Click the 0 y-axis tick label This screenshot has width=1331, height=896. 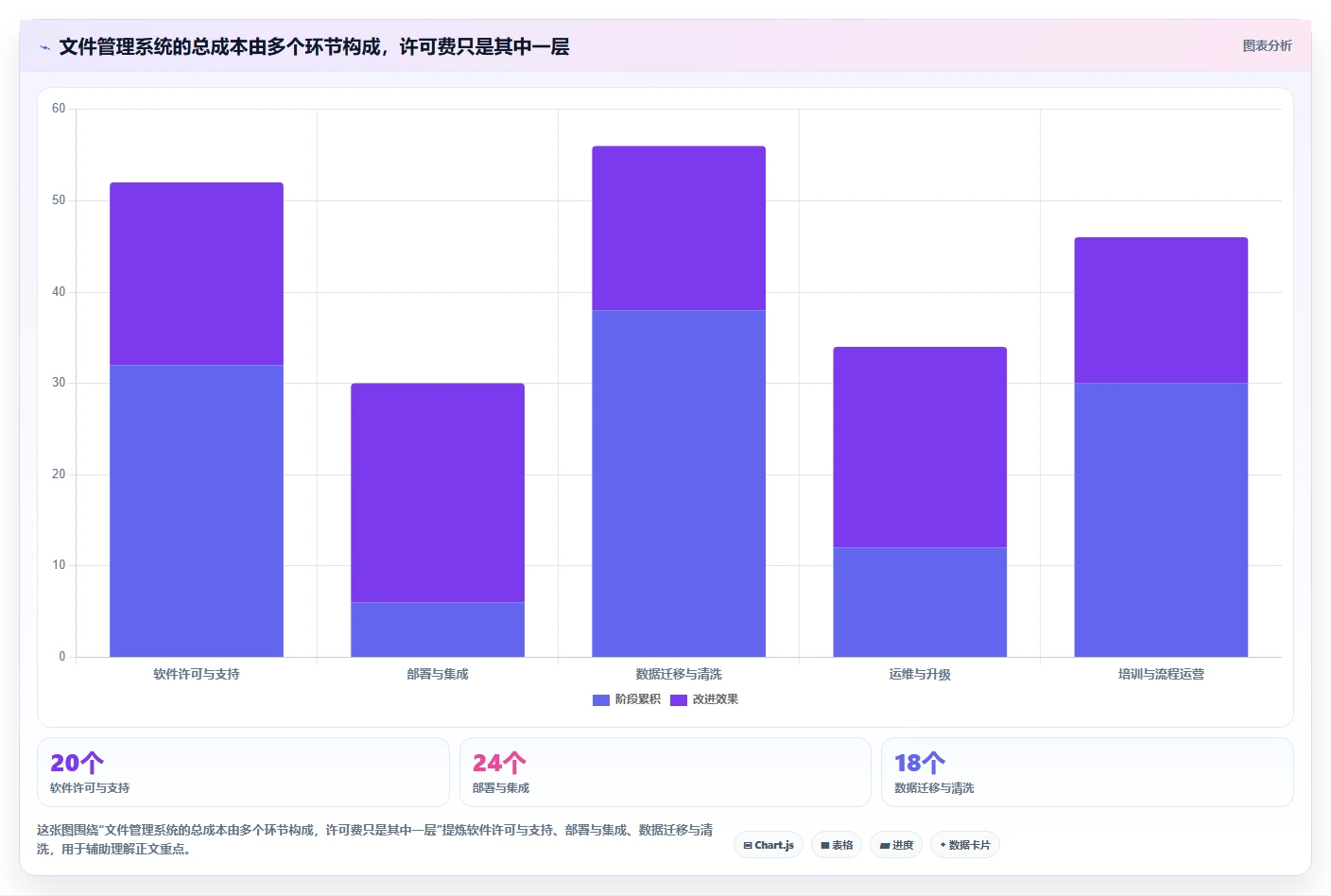[62, 657]
